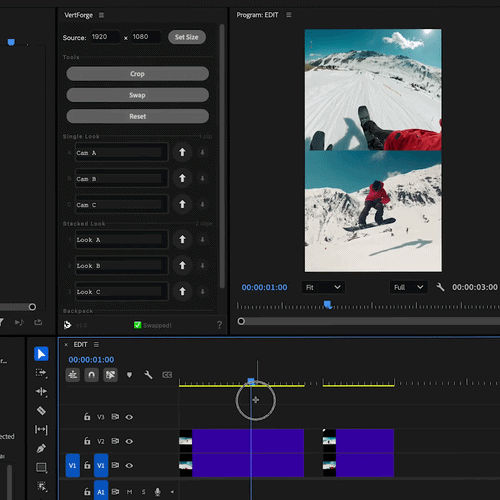Apply Cam A single look up arrow

[x=182, y=152]
